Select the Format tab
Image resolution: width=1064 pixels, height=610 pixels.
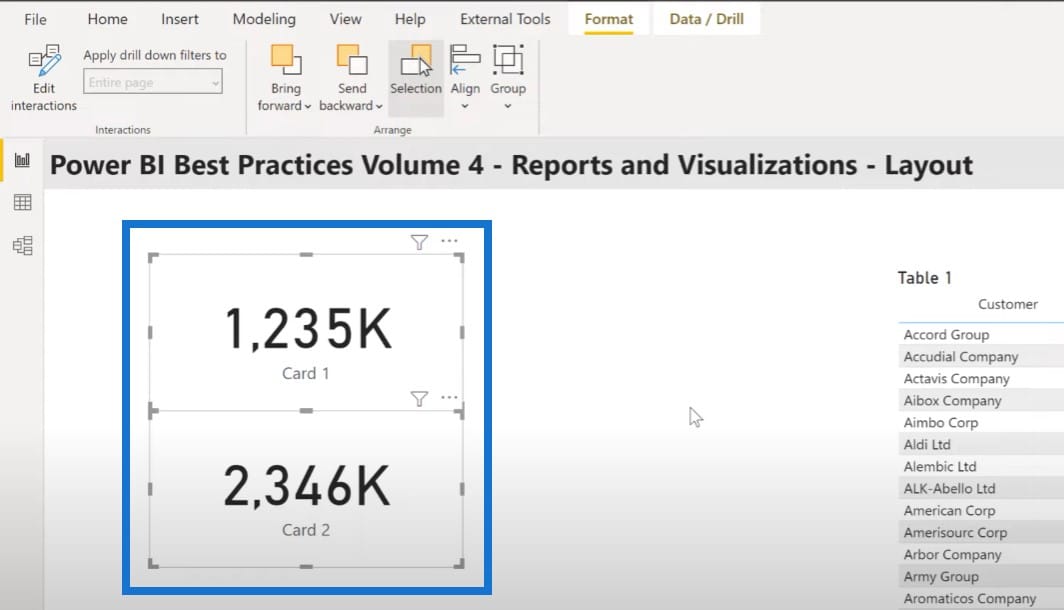tap(609, 19)
